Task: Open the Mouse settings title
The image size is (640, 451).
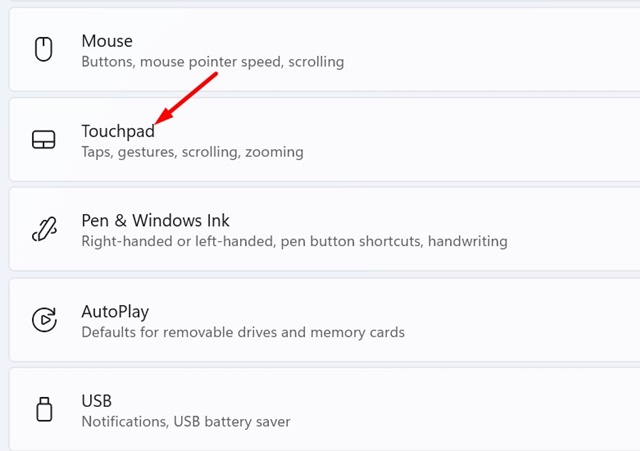Action: 107,41
